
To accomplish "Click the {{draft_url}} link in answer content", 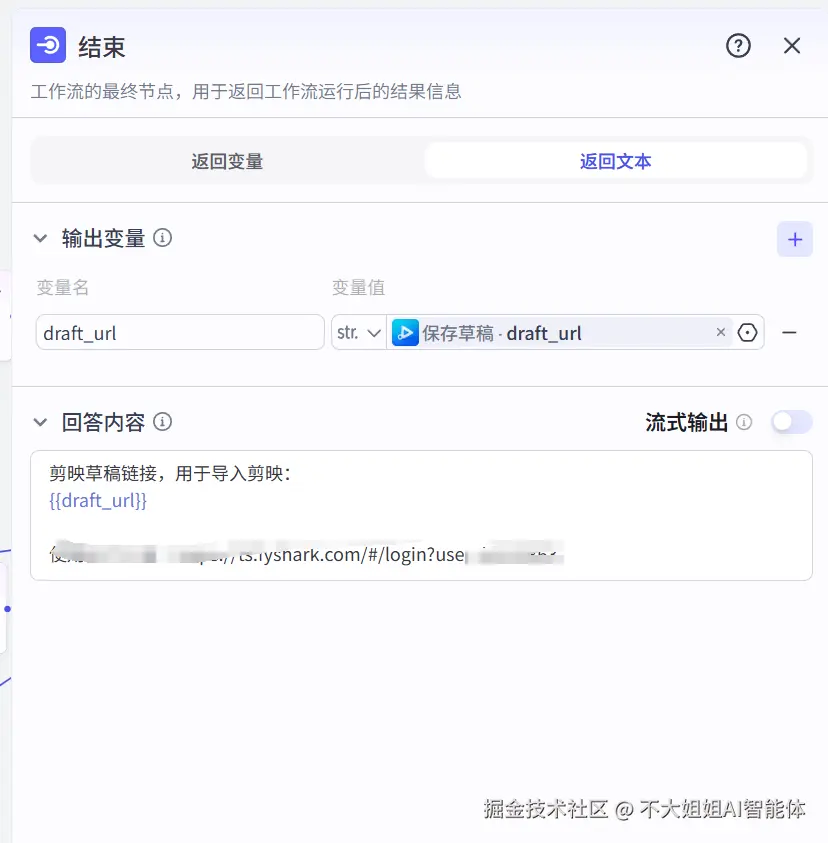I will [96, 500].
